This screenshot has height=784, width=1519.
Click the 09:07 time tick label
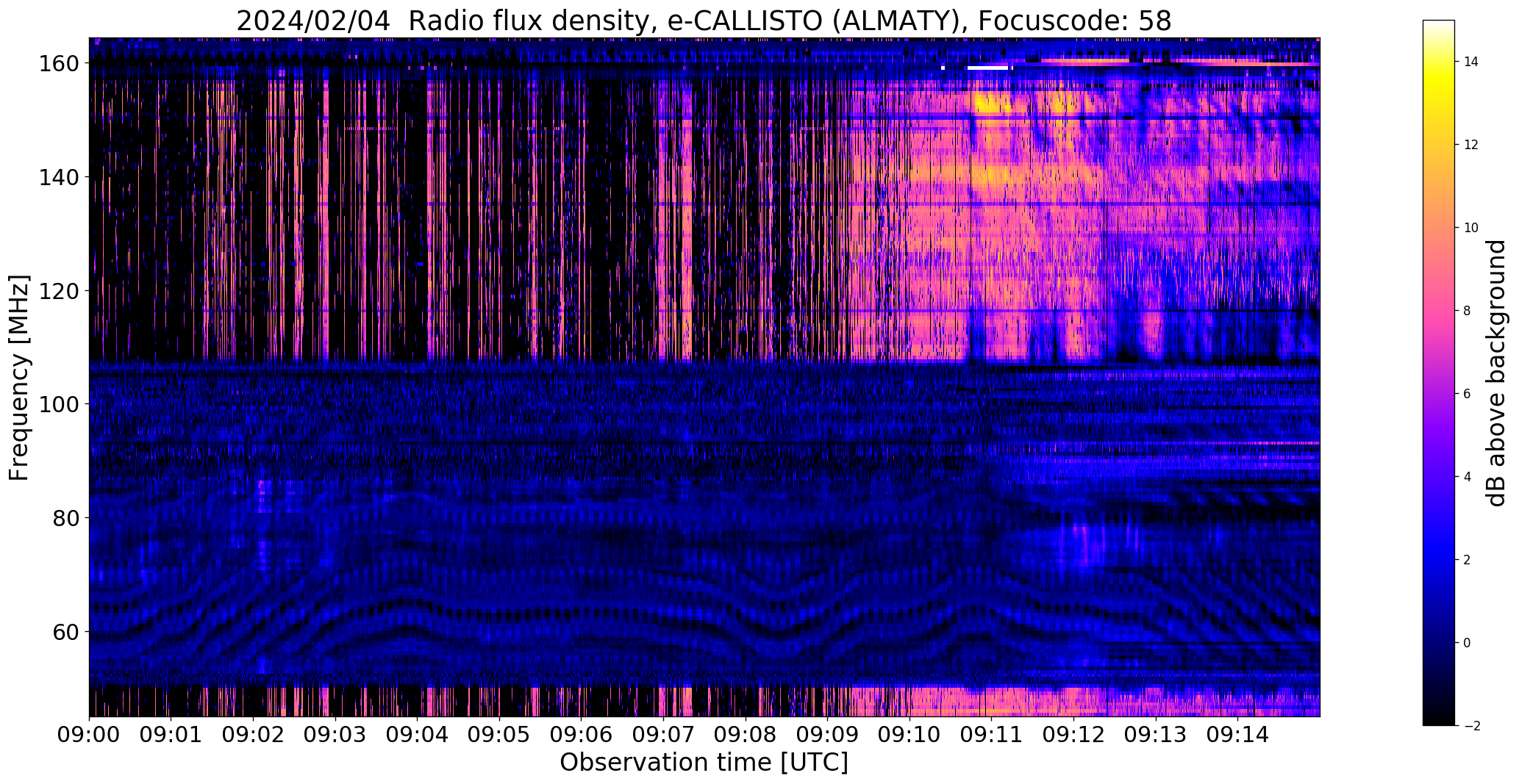663,734
